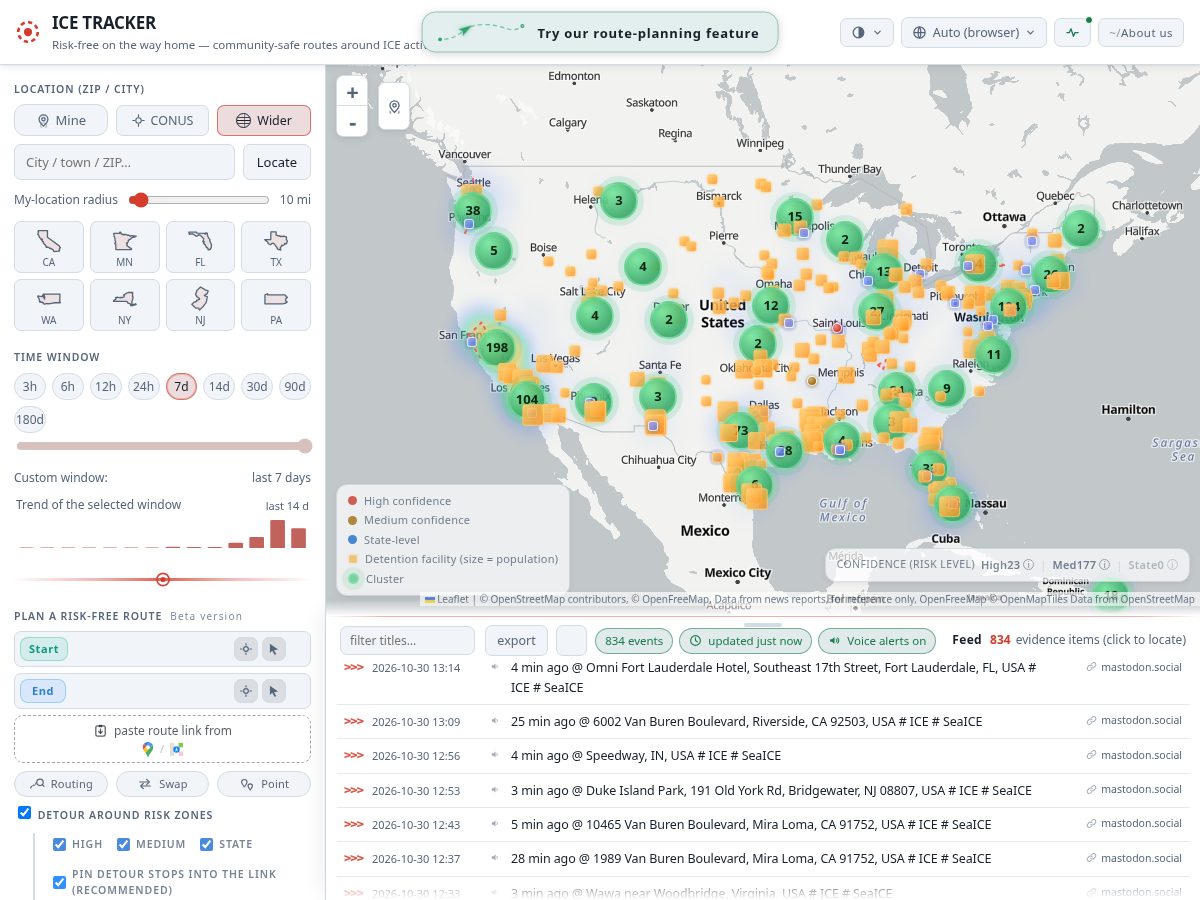Uncheck the MEDIUM risk checkbox
Viewport: 1200px width, 900px height.
124,844
